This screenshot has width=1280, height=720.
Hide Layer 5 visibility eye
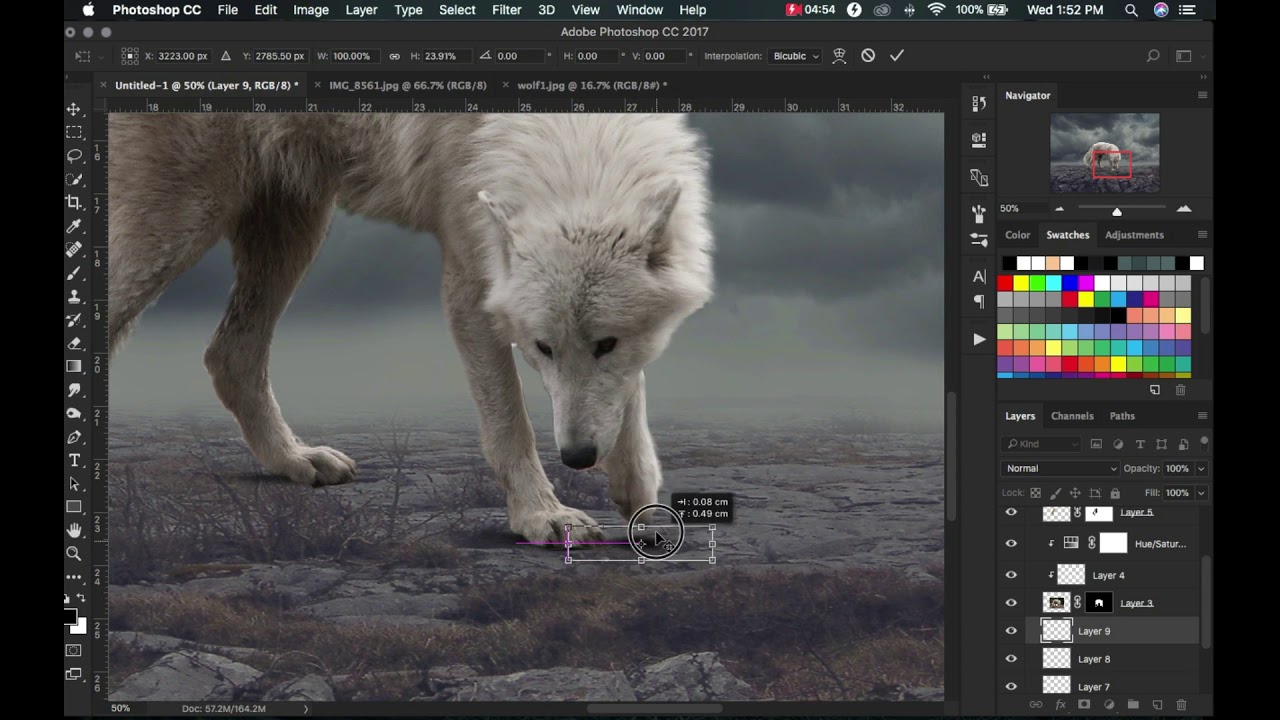point(1011,513)
